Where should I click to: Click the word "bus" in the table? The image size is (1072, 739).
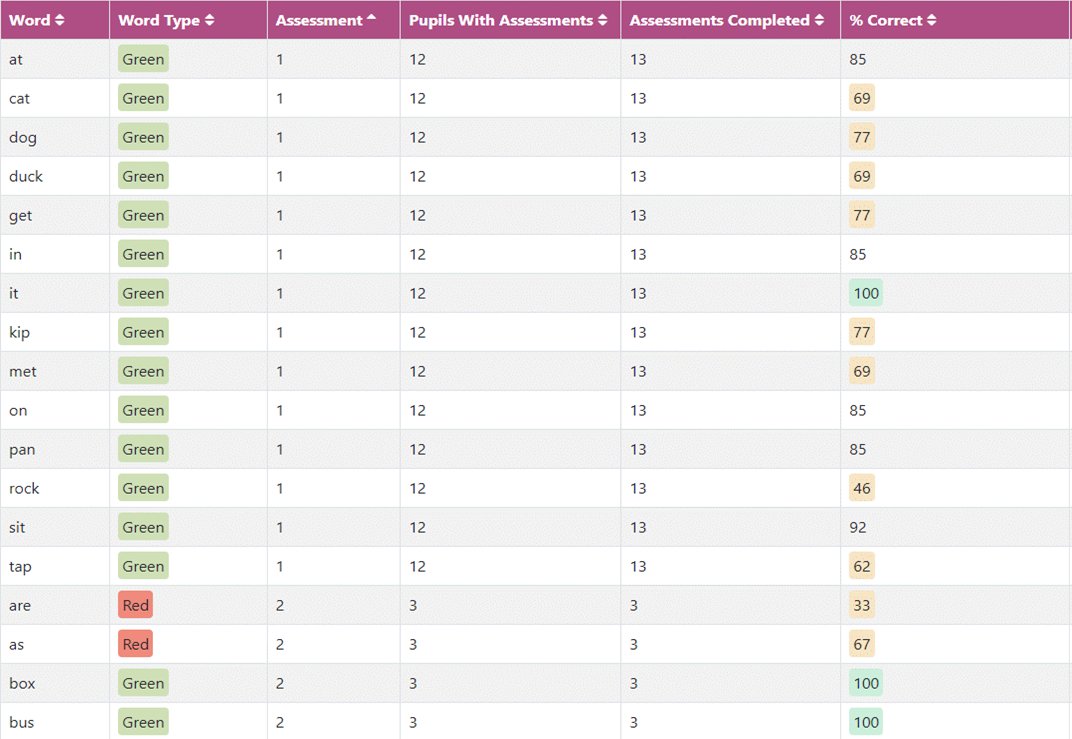(22, 723)
